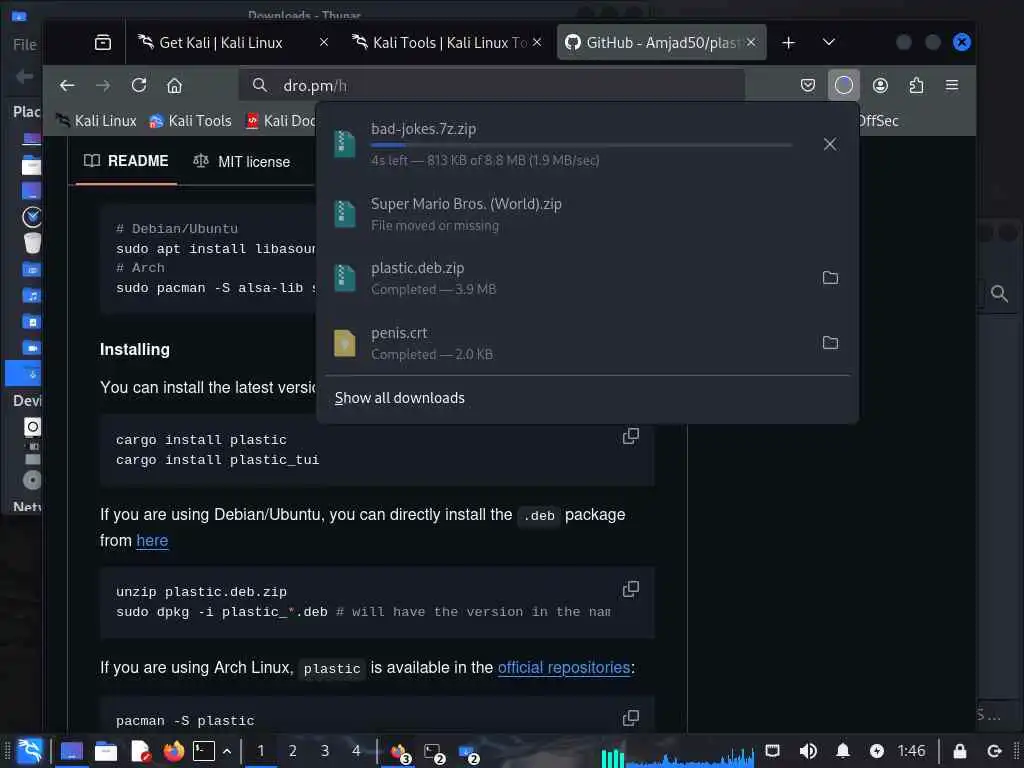Follow the 'here' deb package link
This screenshot has width=1024, height=768.
tap(152, 541)
